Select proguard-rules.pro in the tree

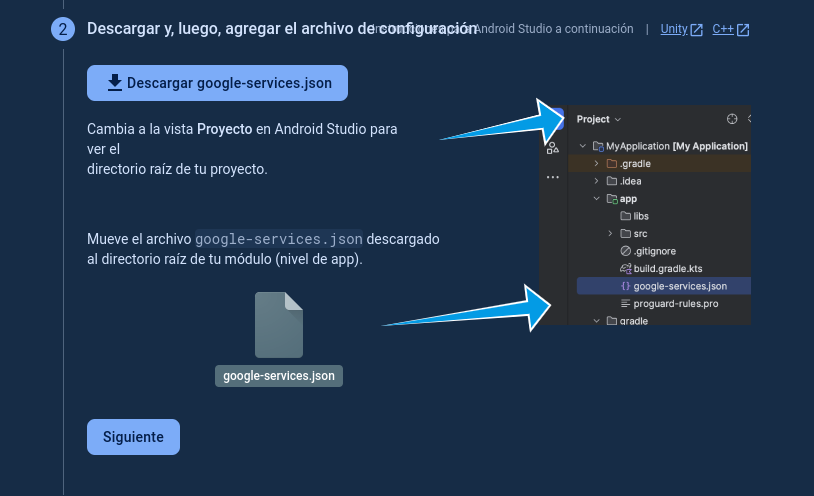click(675, 303)
